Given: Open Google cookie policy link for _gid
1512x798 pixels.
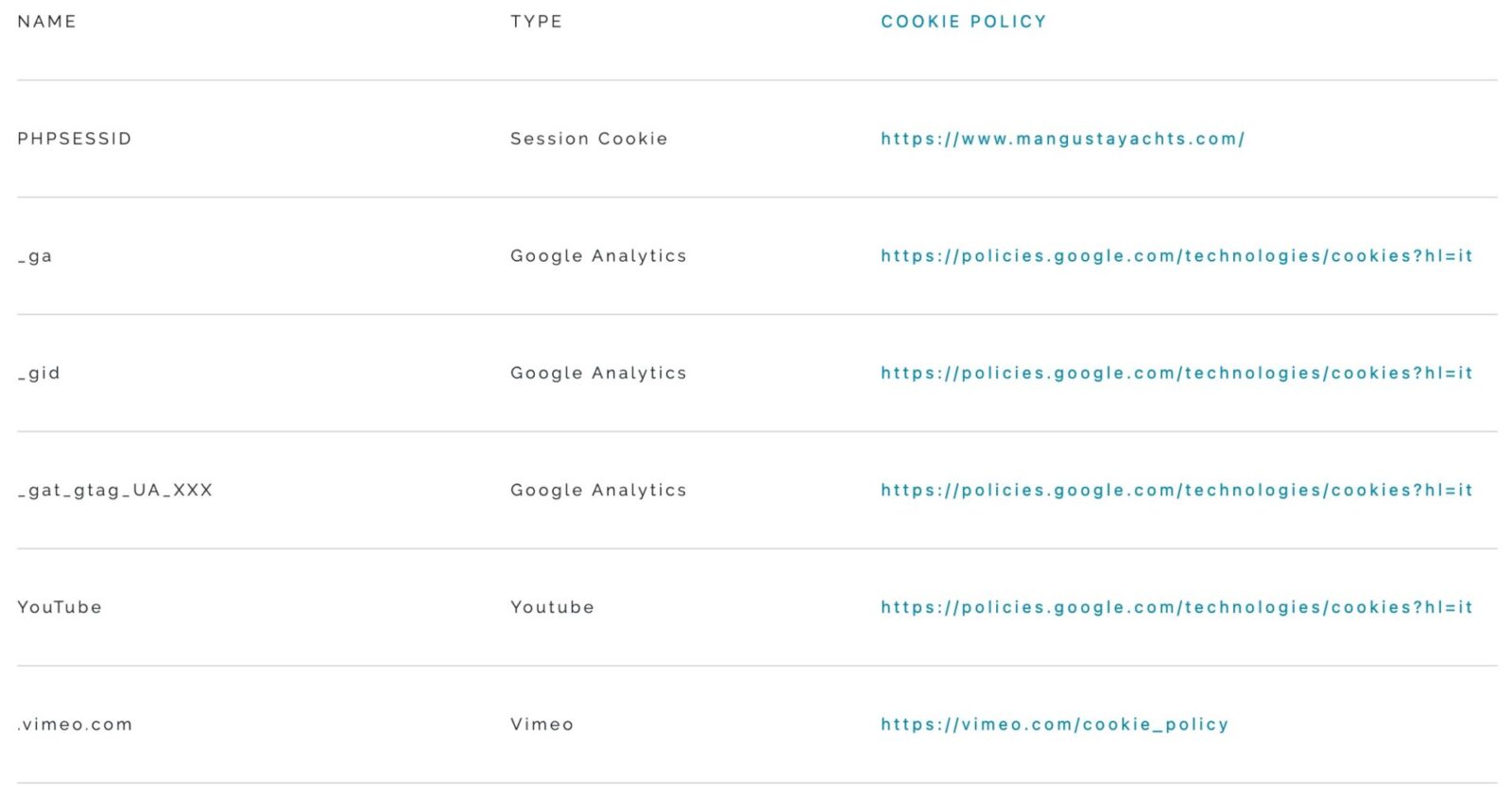Looking at the screenshot, I should (1177, 373).
